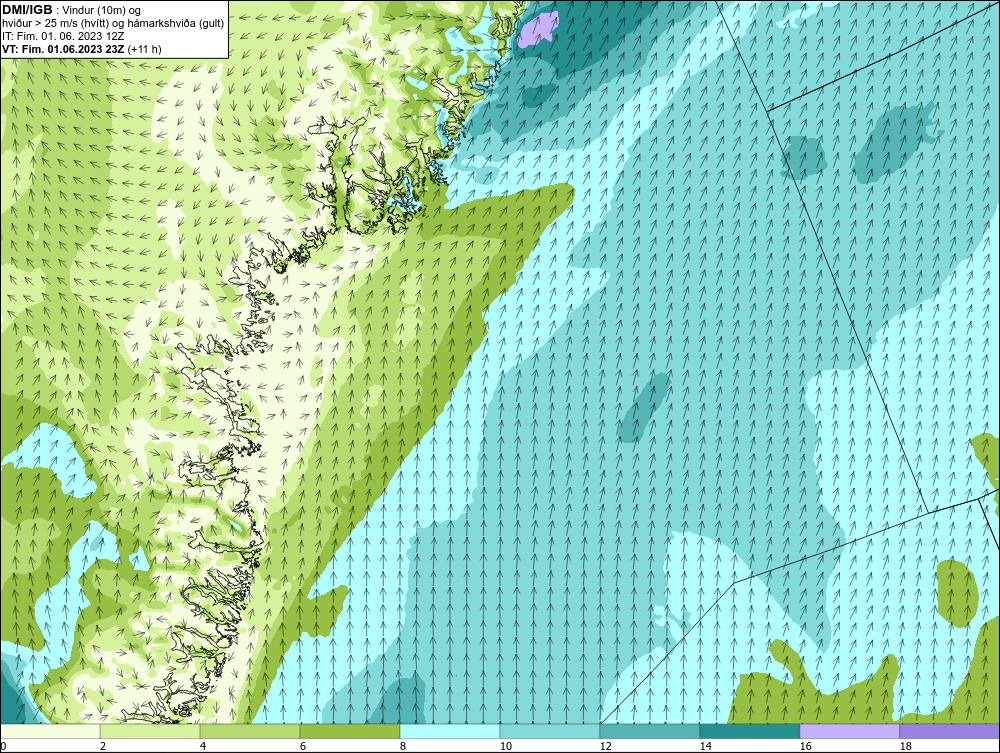This screenshot has height=753, width=1000.
Task: Click the lavender high-wind patch on the map
Action: point(538,29)
